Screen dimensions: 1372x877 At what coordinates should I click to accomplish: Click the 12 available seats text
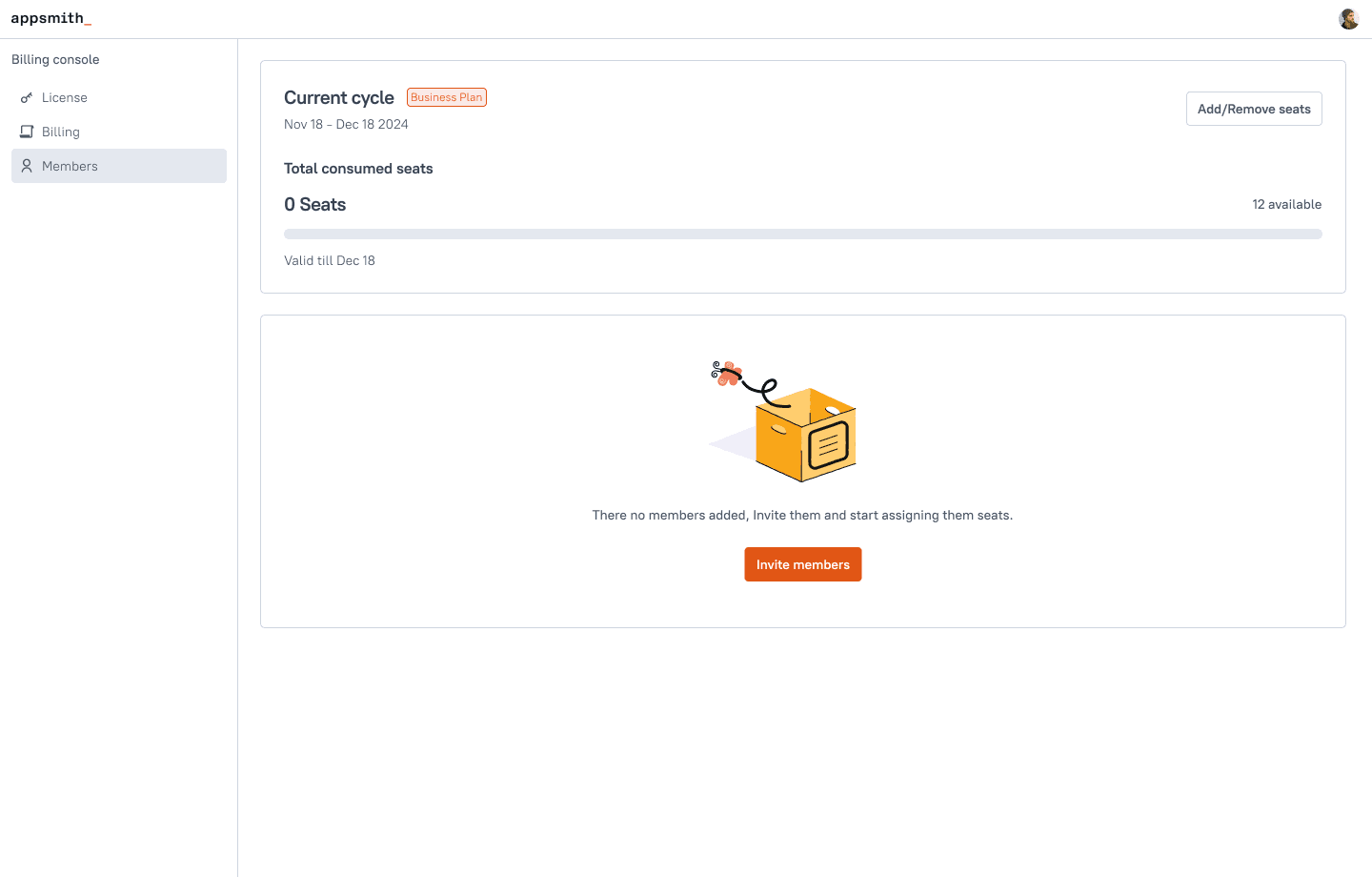coord(1286,204)
